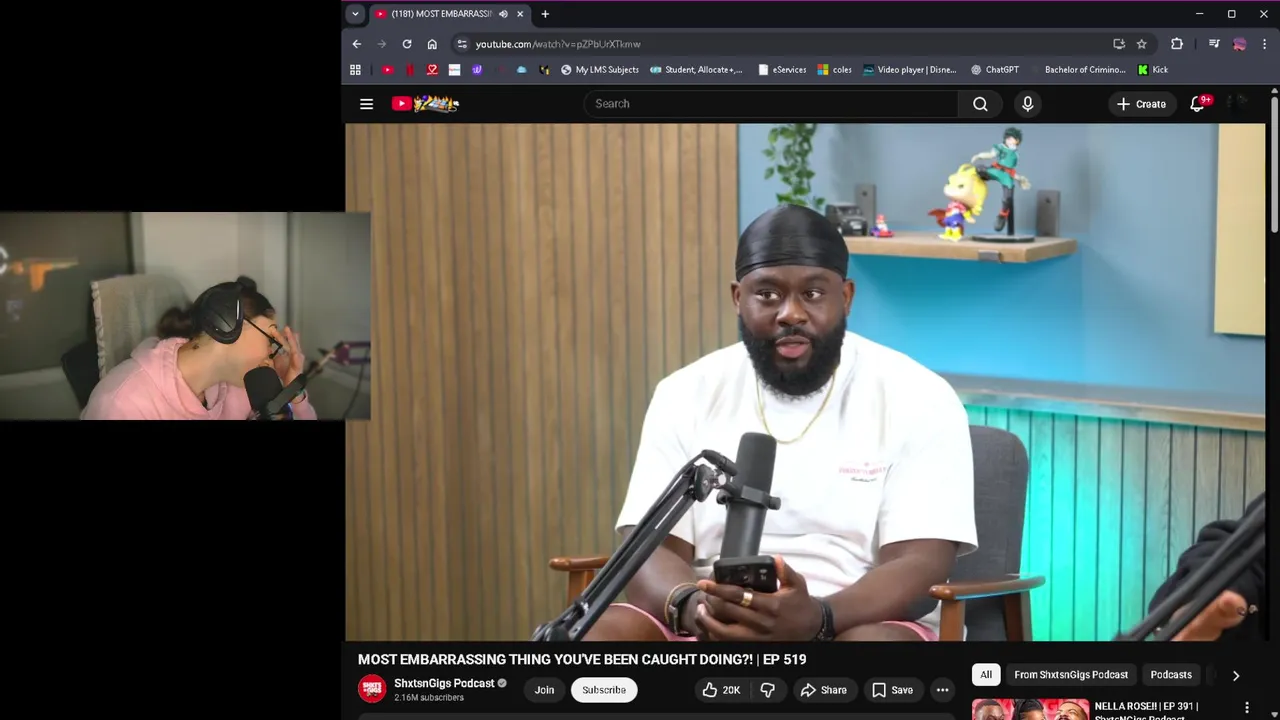Open more actions ellipsis under video
Image resolution: width=1280 pixels, height=720 pixels.
click(x=942, y=690)
